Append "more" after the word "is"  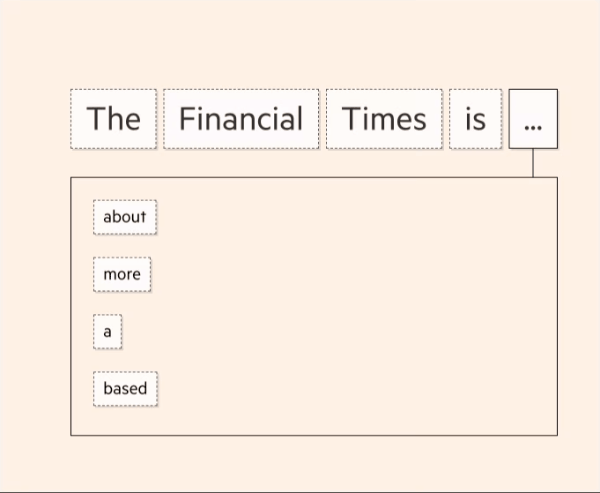[x=122, y=274]
